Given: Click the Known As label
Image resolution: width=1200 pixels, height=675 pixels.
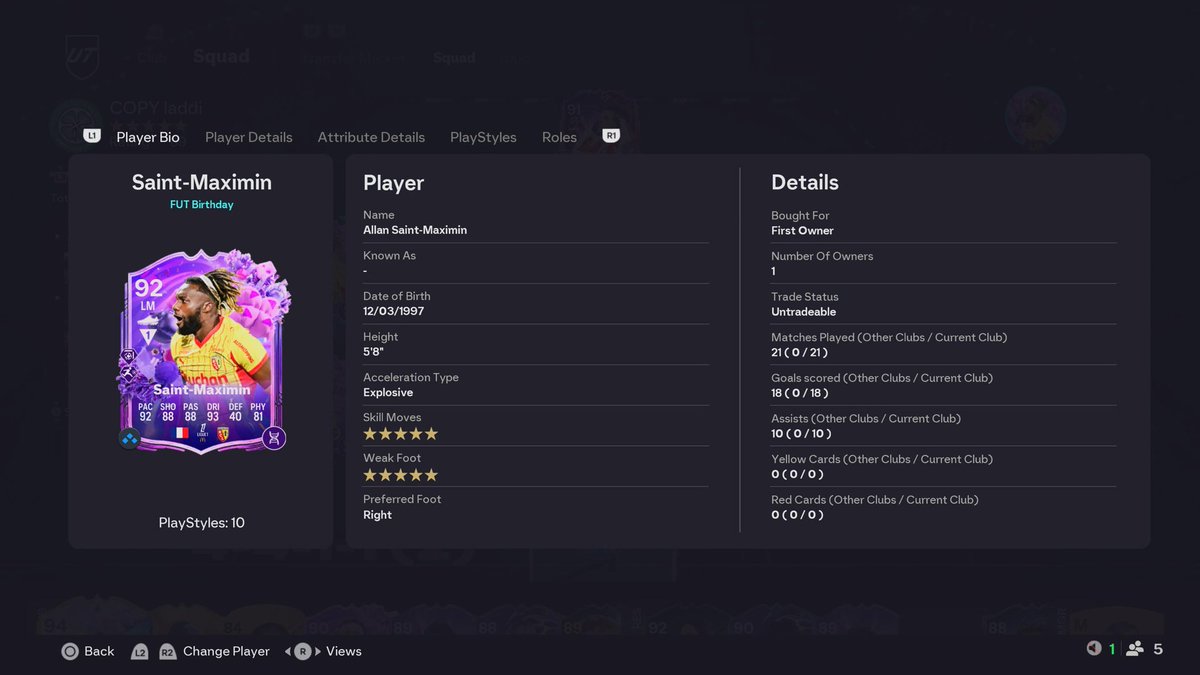Looking at the screenshot, I should 390,256.
